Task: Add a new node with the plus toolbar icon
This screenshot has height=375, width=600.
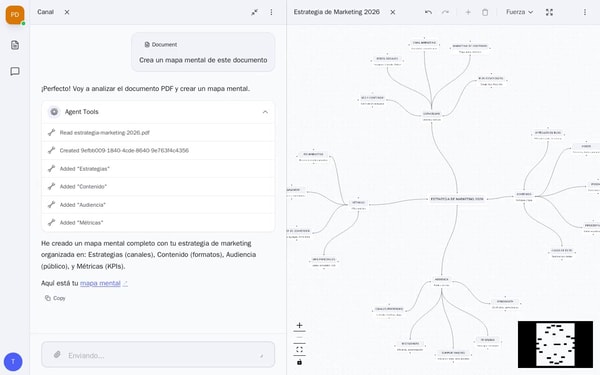Action: 468,12
